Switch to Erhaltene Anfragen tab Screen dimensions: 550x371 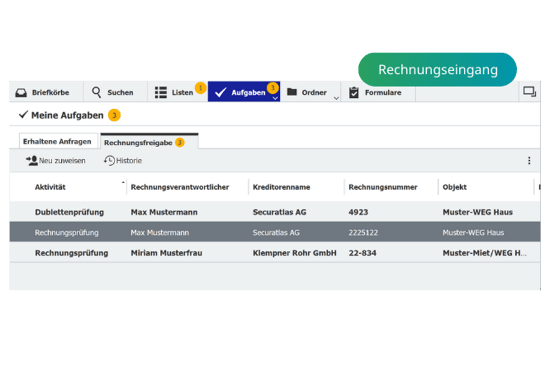point(58,141)
